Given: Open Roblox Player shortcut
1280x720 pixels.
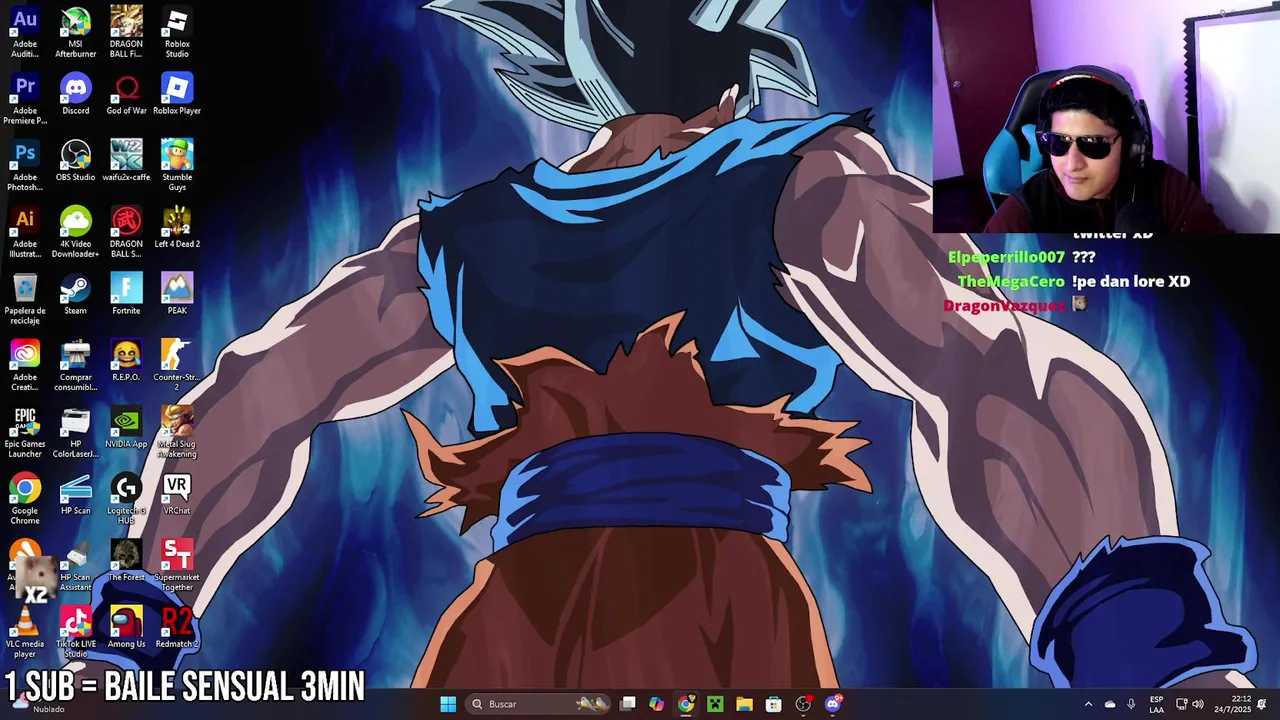Looking at the screenshot, I should [177, 95].
